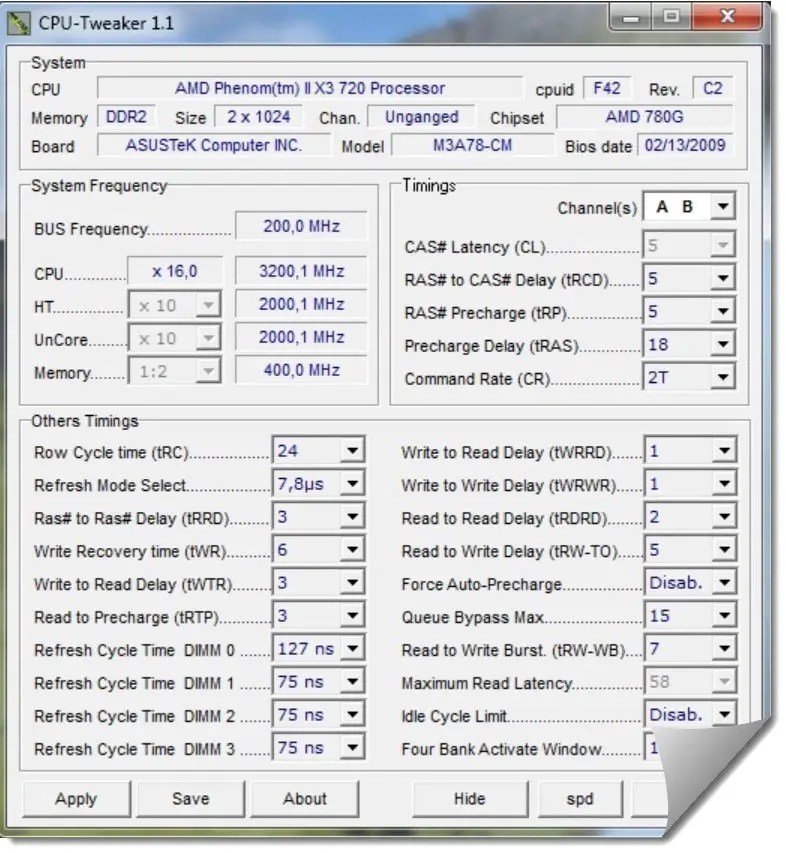
Task: Open the Row Cycle time (tRC) dropdown
Action: point(318,450)
